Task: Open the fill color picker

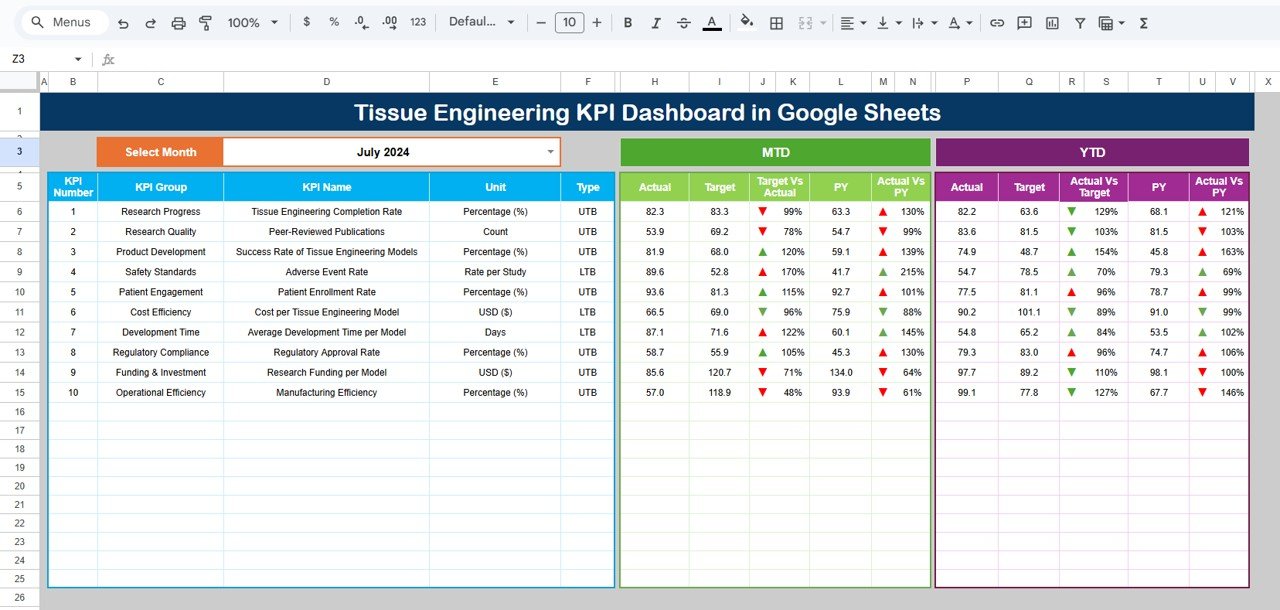Action: click(747, 22)
